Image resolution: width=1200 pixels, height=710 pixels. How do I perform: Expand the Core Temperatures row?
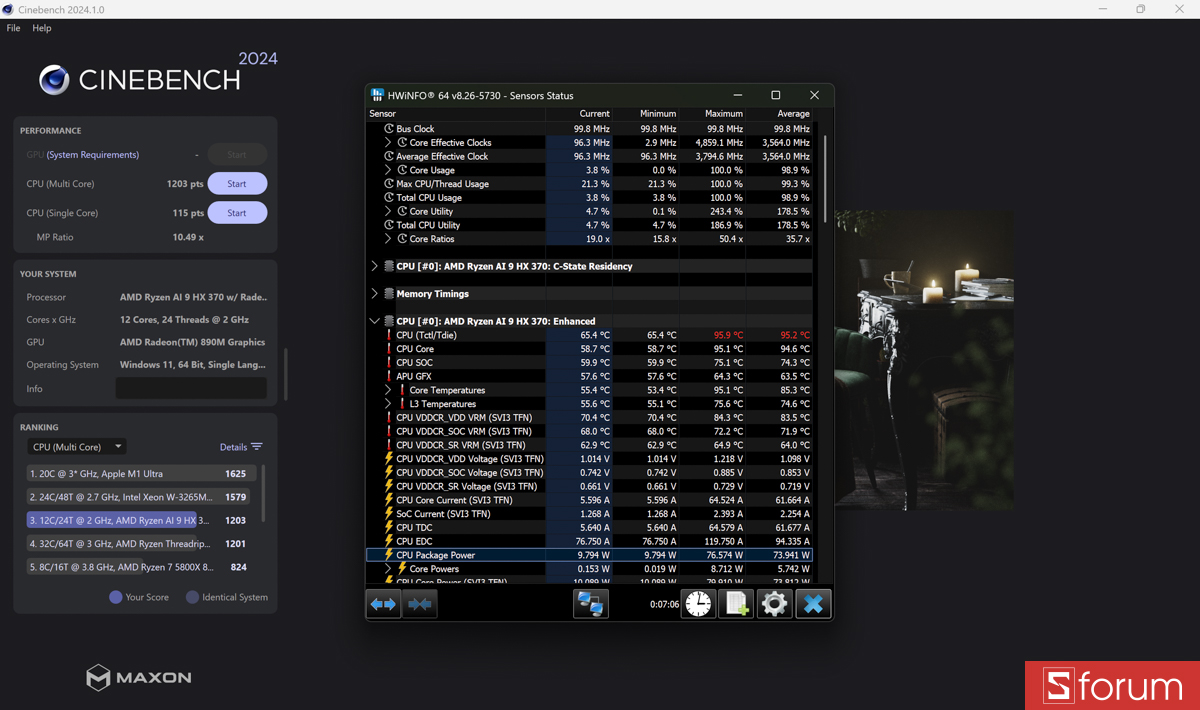click(x=388, y=390)
